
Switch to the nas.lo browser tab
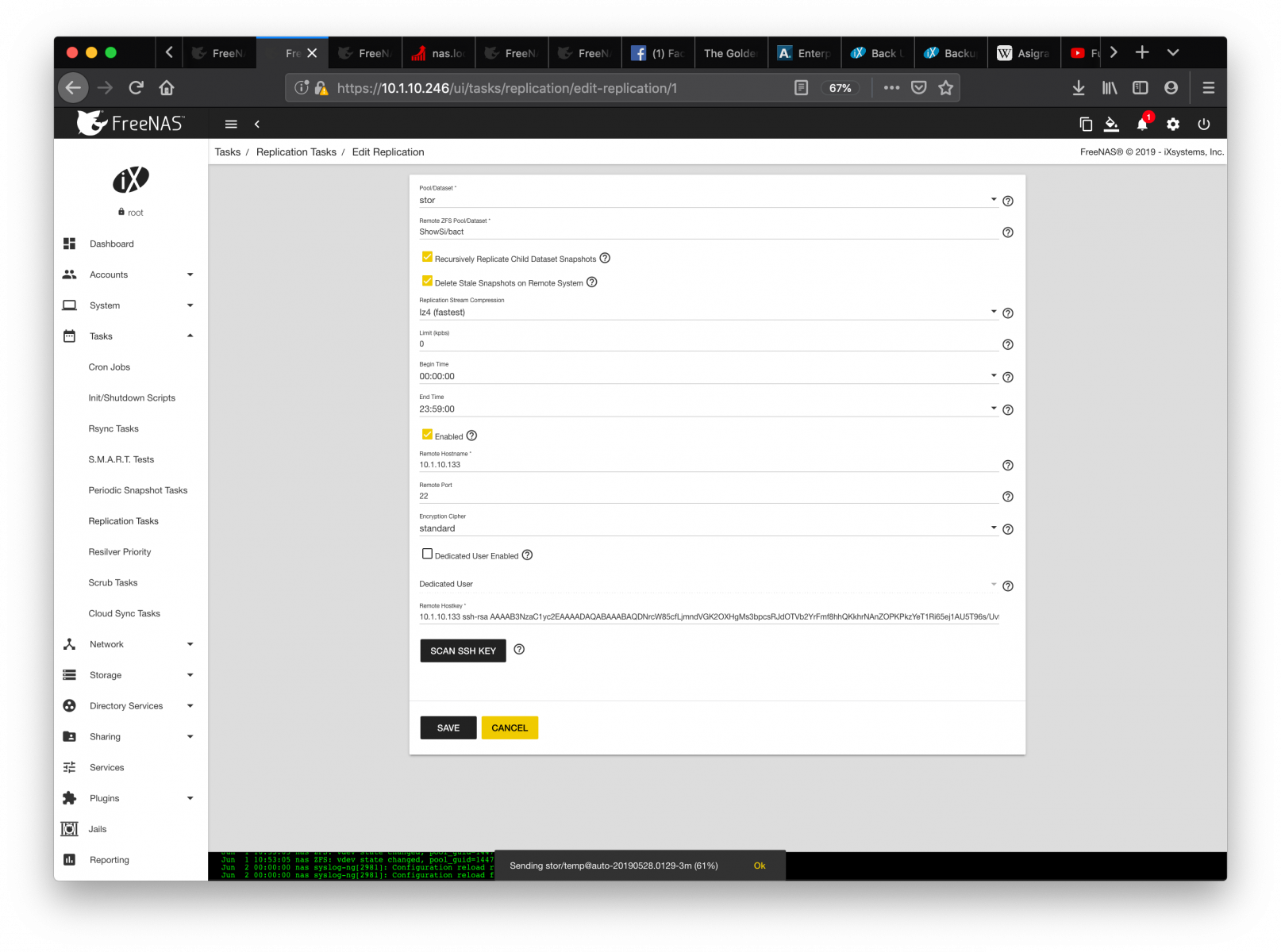438,53
